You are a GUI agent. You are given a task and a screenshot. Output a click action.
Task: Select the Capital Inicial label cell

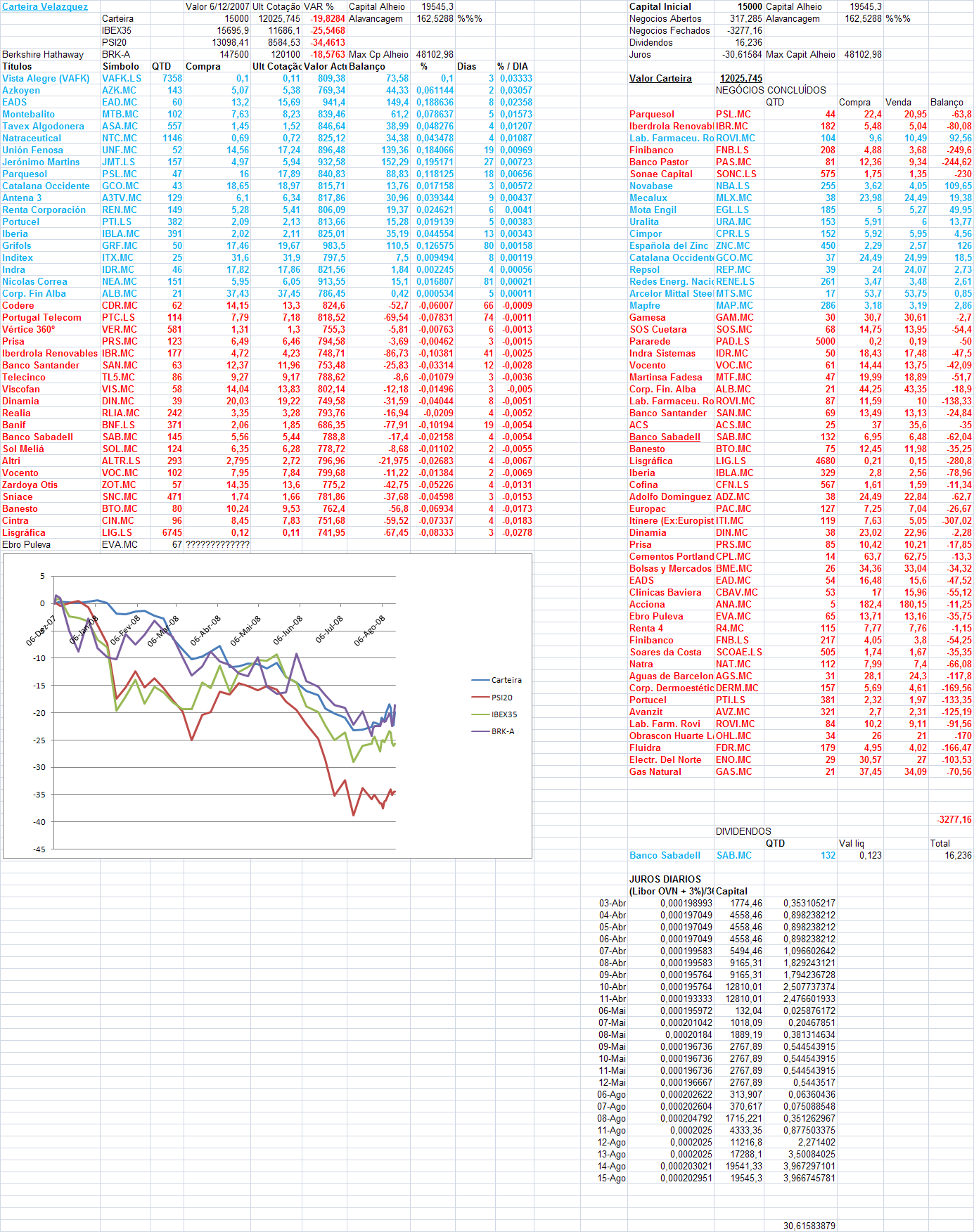pyautogui.click(x=660, y=7)
